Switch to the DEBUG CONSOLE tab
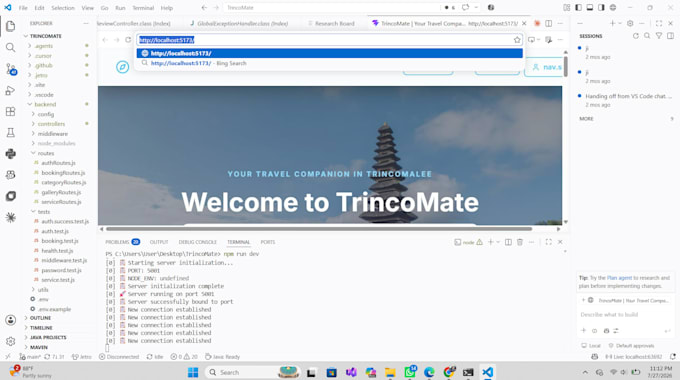This screenshot has width=680, height=380. click(197, 242)
